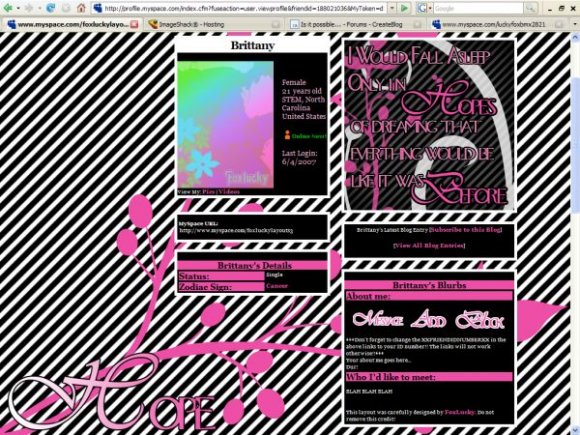
Task: Click the greyed Stop loading button
Action: 66,7
